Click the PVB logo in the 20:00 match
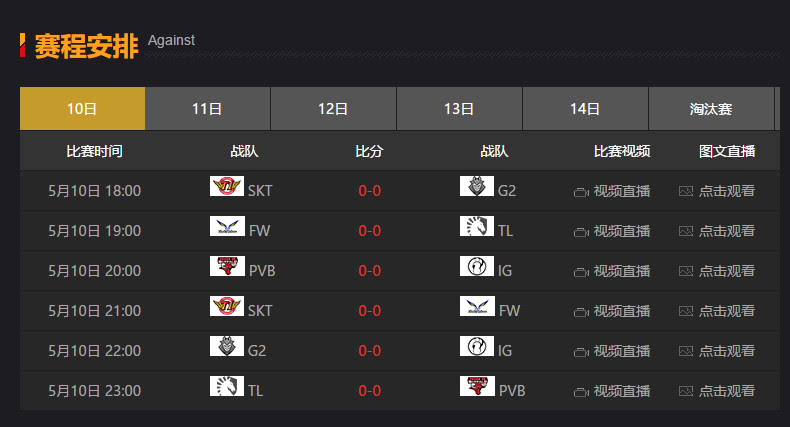The height and width of the screenshot is (427, 790). (227, 266)
